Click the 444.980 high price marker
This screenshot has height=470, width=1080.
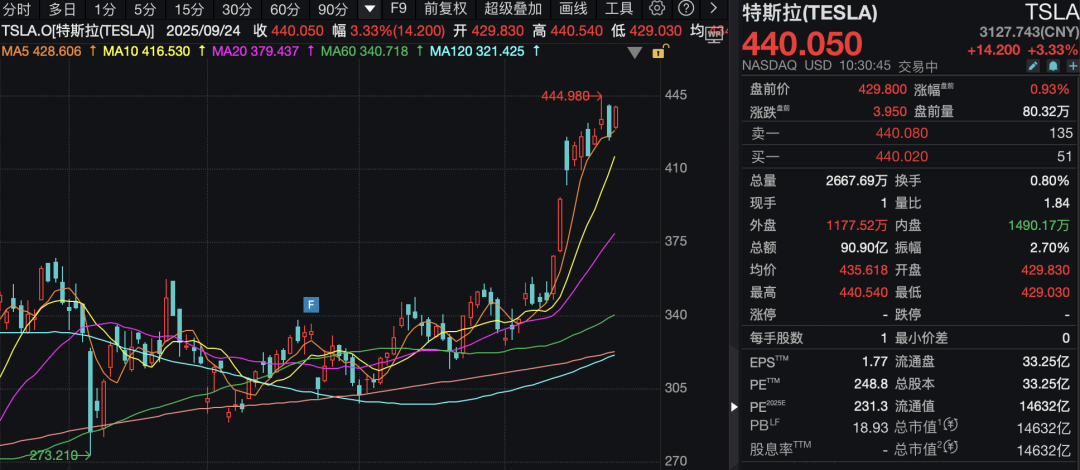(x=565, y=96)
